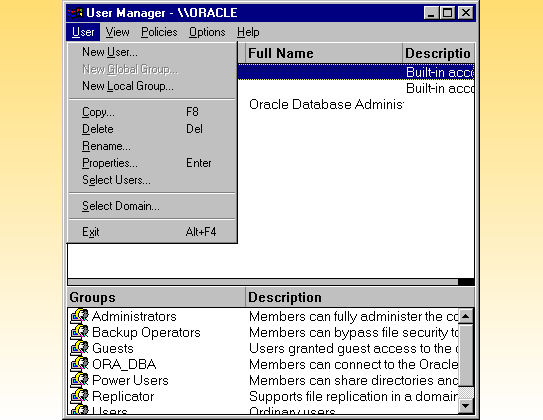543x420 pixels.
Task: Click the User Manager title bar icon
Action: [75, 13]
